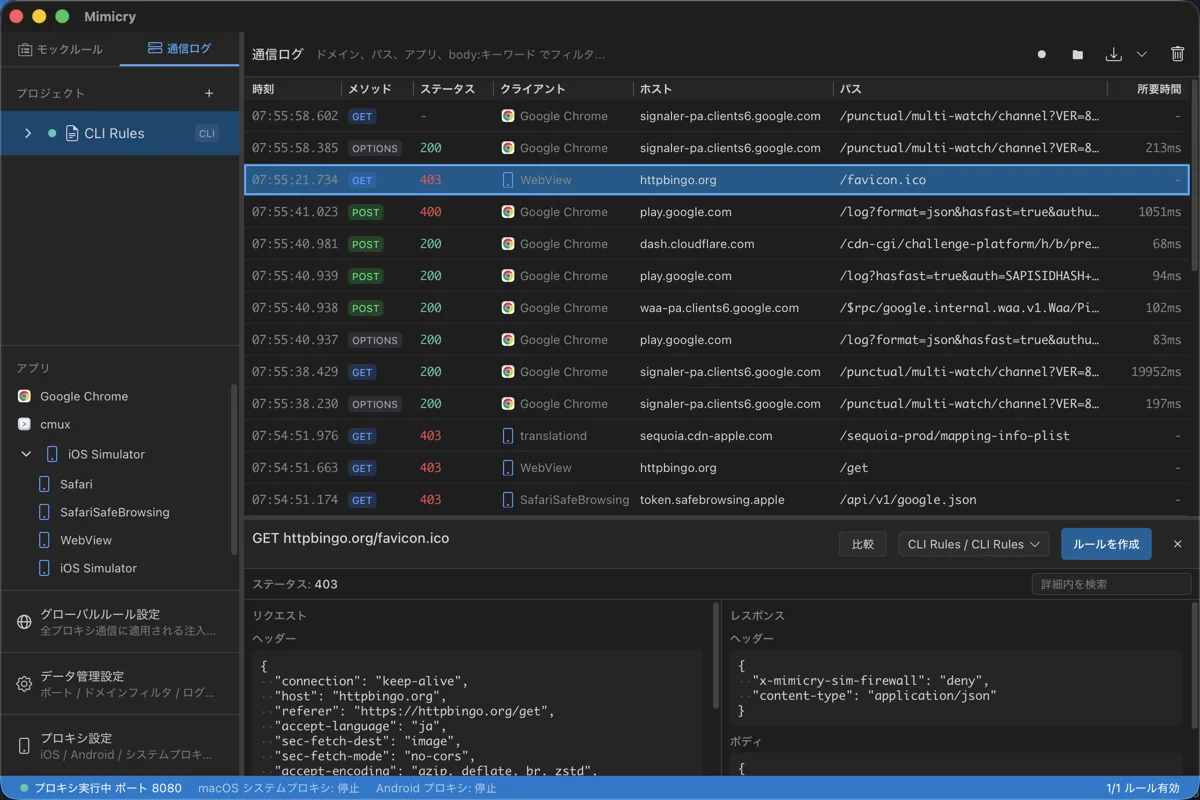The height and width of the screenshot is (800, 1200).
Task: Click the gear icon for data management
Action: point(24,684)
